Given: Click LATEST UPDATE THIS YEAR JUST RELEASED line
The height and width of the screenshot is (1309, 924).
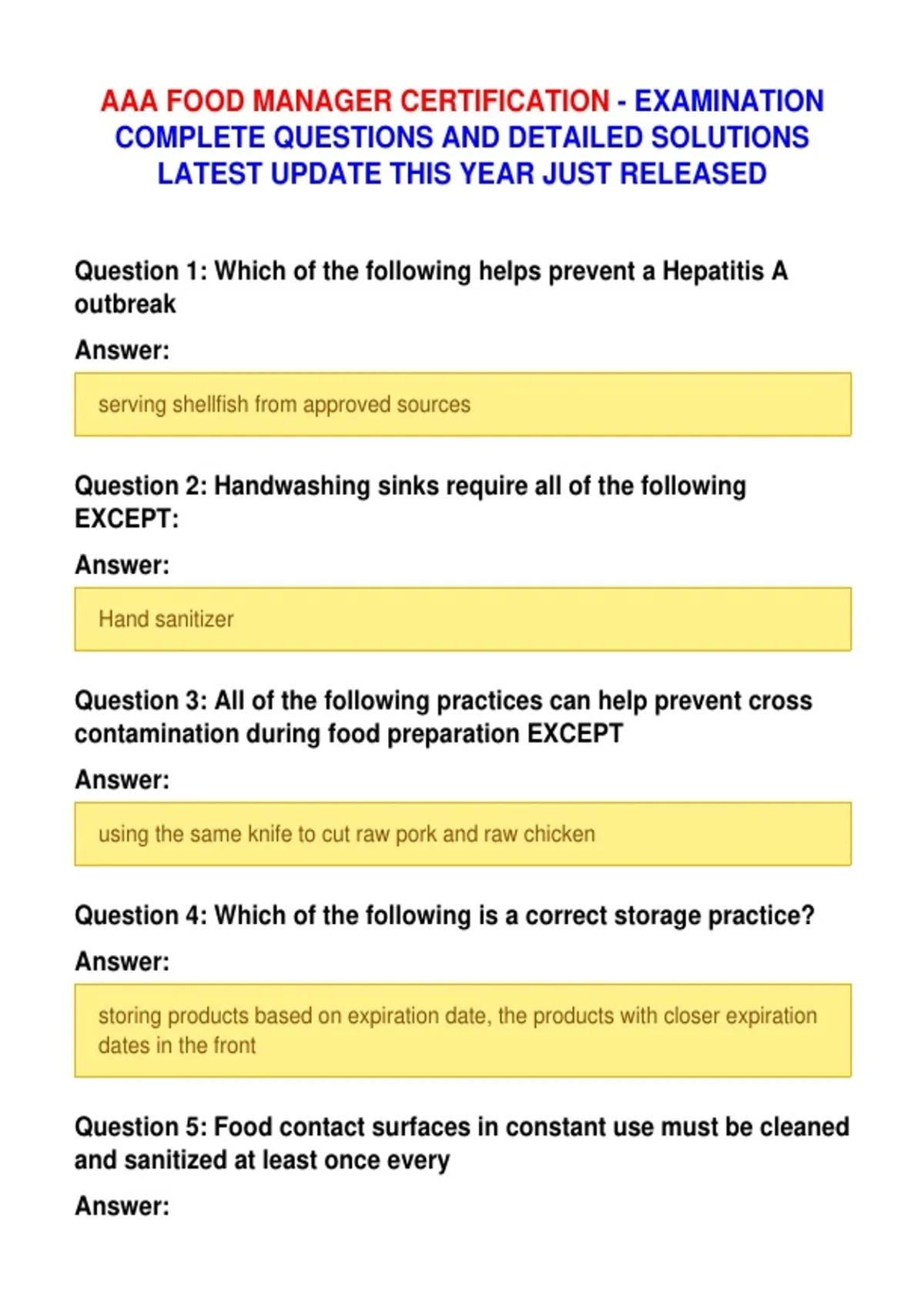Looking at the screenshot, I should pyautogui.click(x=462, y=173).
